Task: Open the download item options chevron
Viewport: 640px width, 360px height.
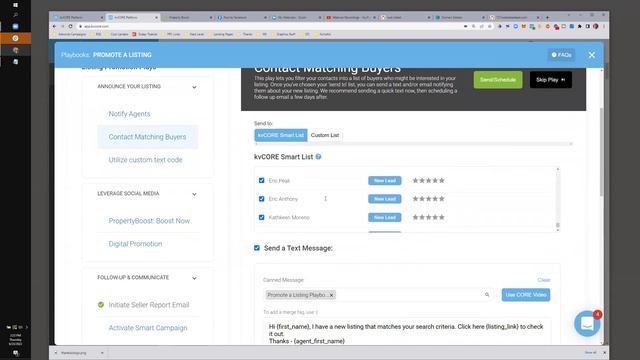Action: click(102, 353)
